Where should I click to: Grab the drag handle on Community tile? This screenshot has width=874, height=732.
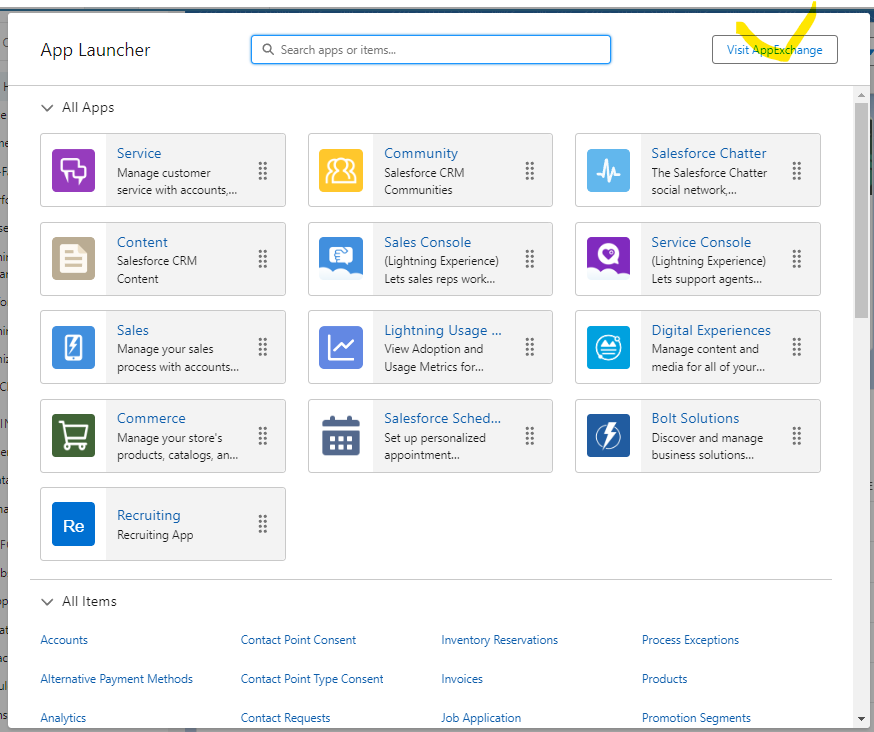coord(530,171)
